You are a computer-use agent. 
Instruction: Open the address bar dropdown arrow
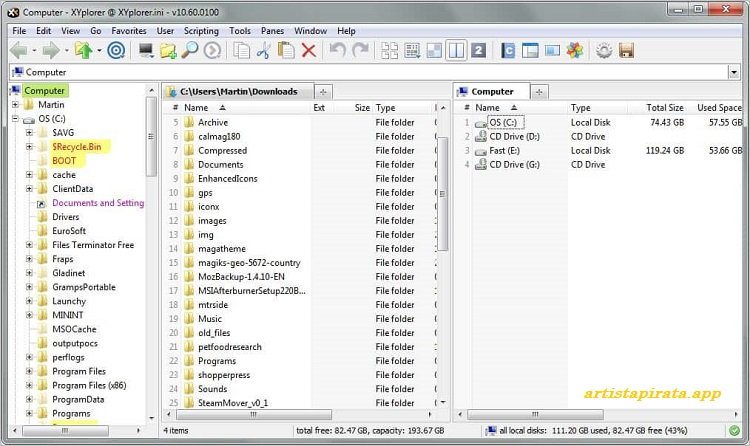(734, 72)
